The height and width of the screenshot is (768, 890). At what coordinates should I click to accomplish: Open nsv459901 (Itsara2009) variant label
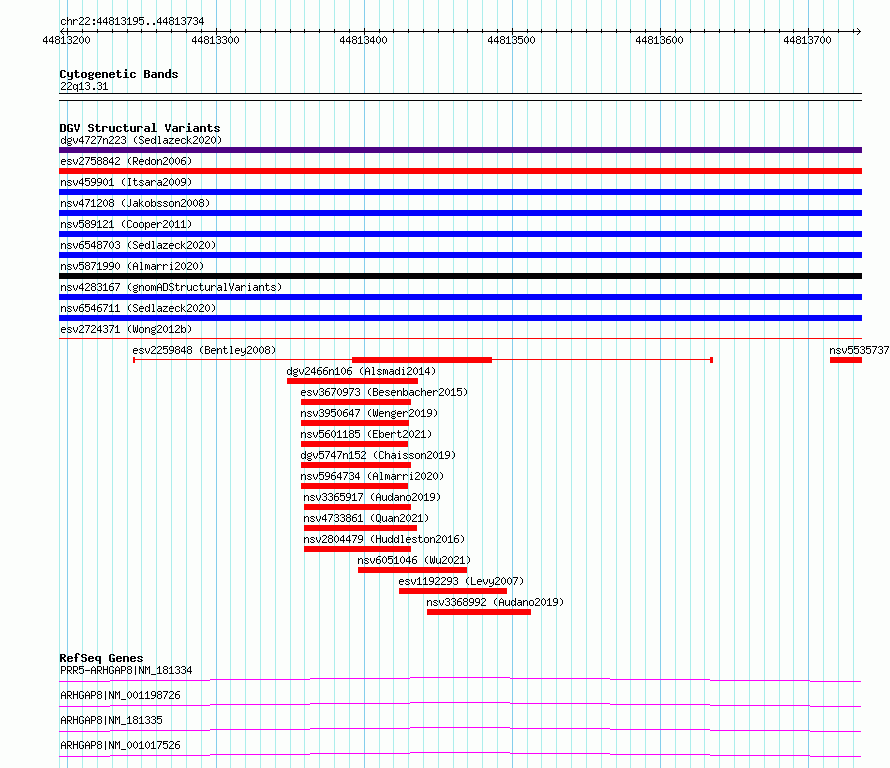tap(126, 182)
